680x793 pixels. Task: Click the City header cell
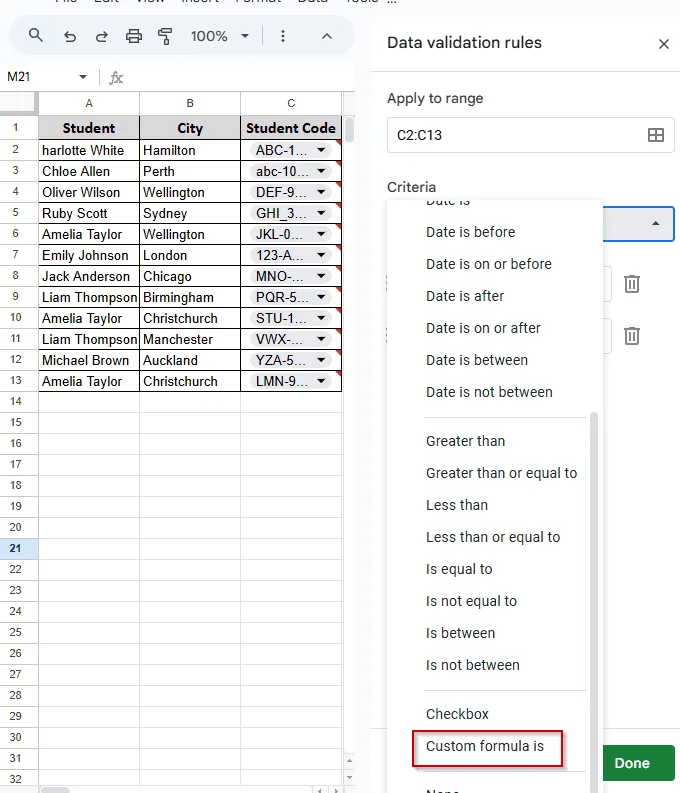point(190,128)
